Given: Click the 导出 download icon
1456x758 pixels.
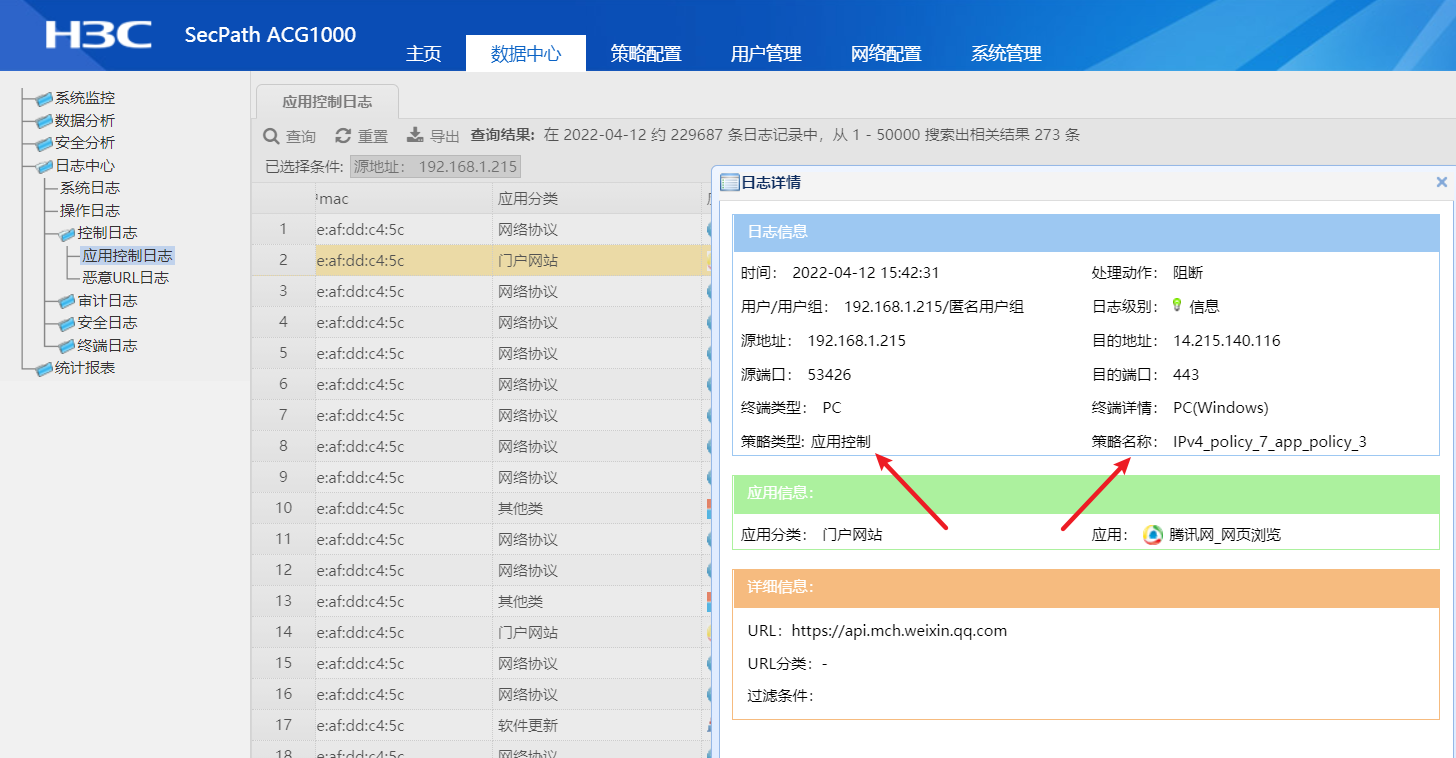Looking at the screenshot, I should (415, 136).
